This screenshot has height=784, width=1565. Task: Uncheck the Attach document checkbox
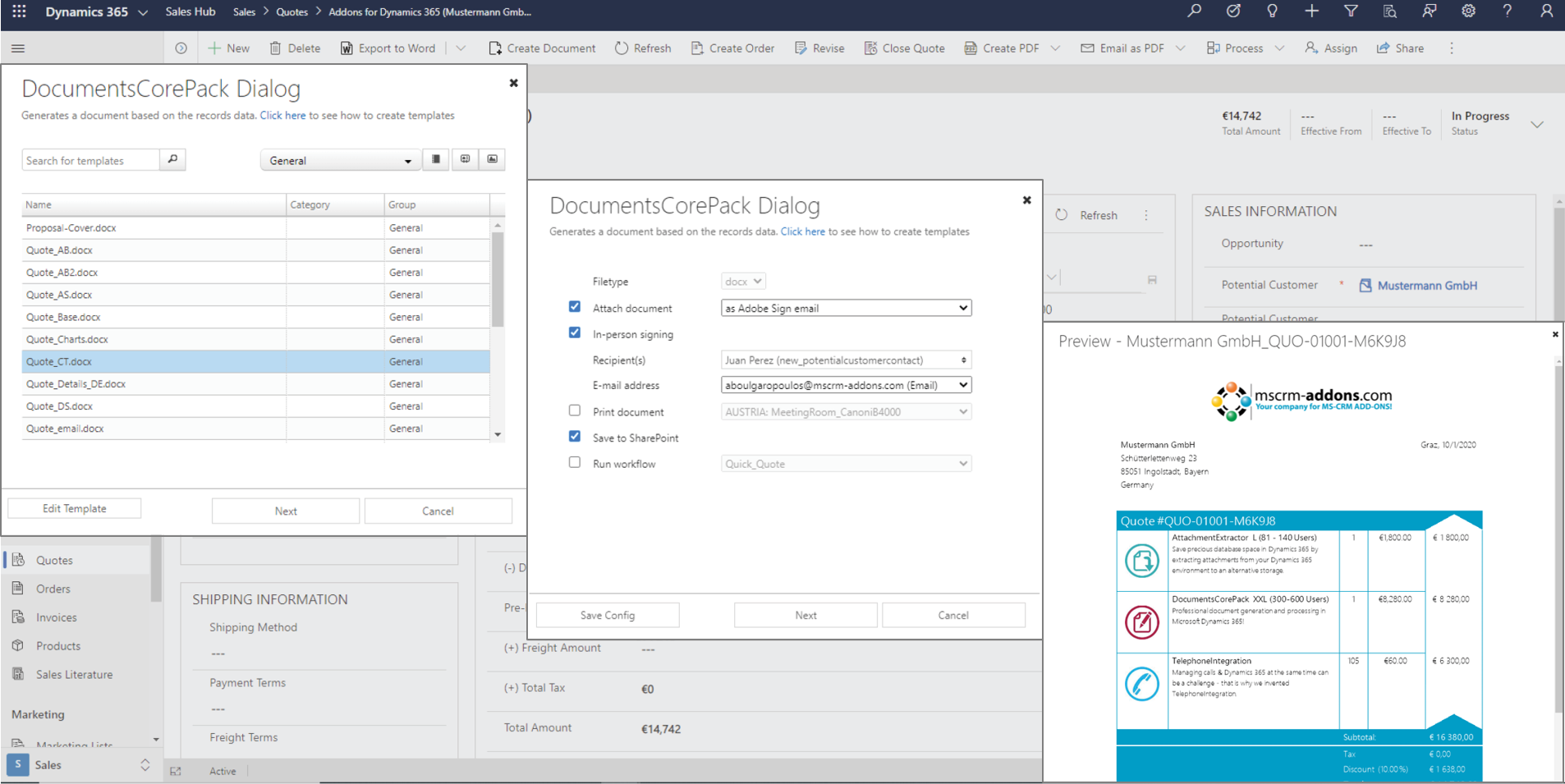[575, 307]
